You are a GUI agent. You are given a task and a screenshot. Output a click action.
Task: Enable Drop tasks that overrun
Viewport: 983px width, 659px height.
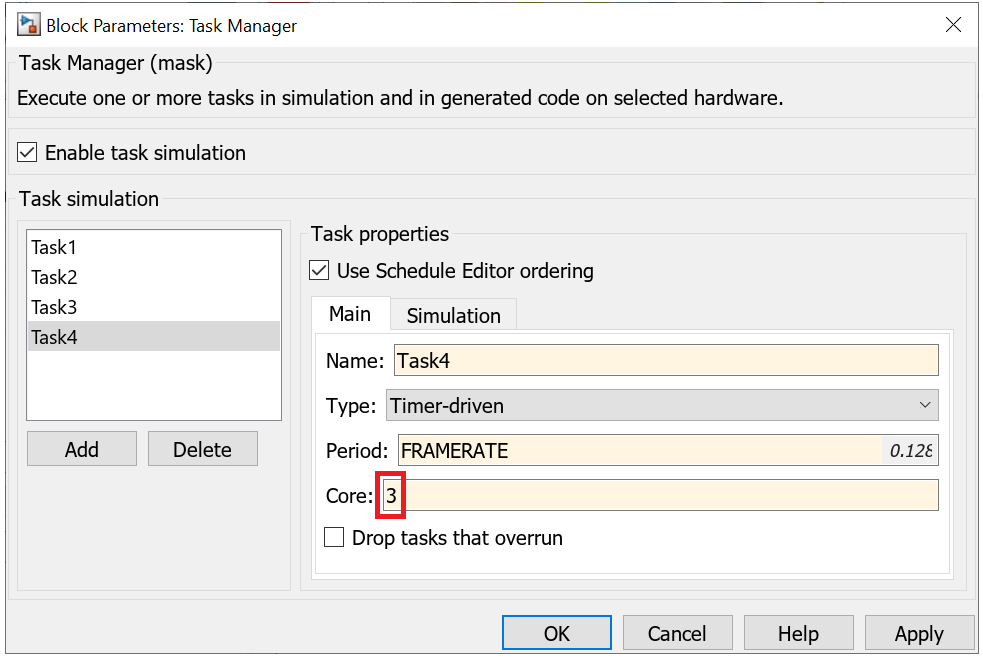click(334, 538)
